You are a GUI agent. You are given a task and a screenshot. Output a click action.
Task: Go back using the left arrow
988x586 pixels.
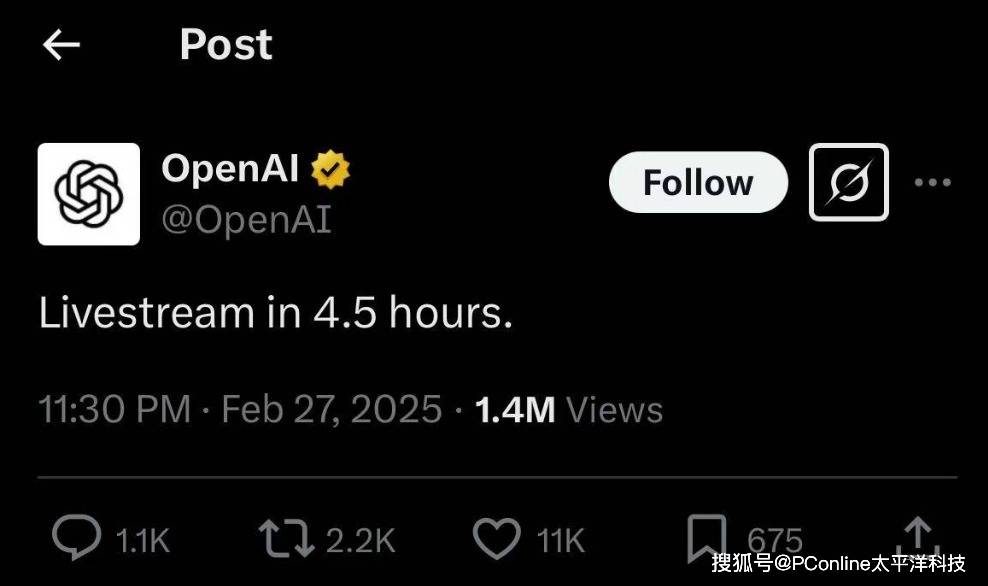click(61, 45)
